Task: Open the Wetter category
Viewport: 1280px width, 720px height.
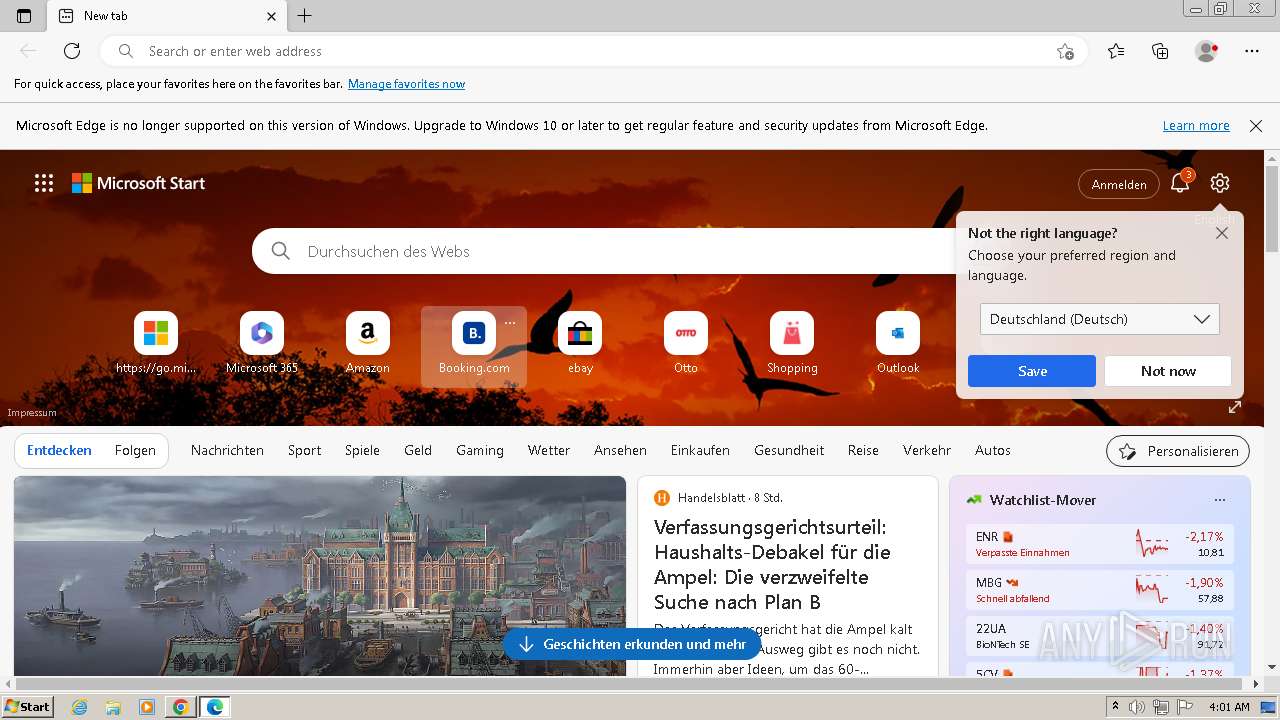Action: [x=549, y=451]
